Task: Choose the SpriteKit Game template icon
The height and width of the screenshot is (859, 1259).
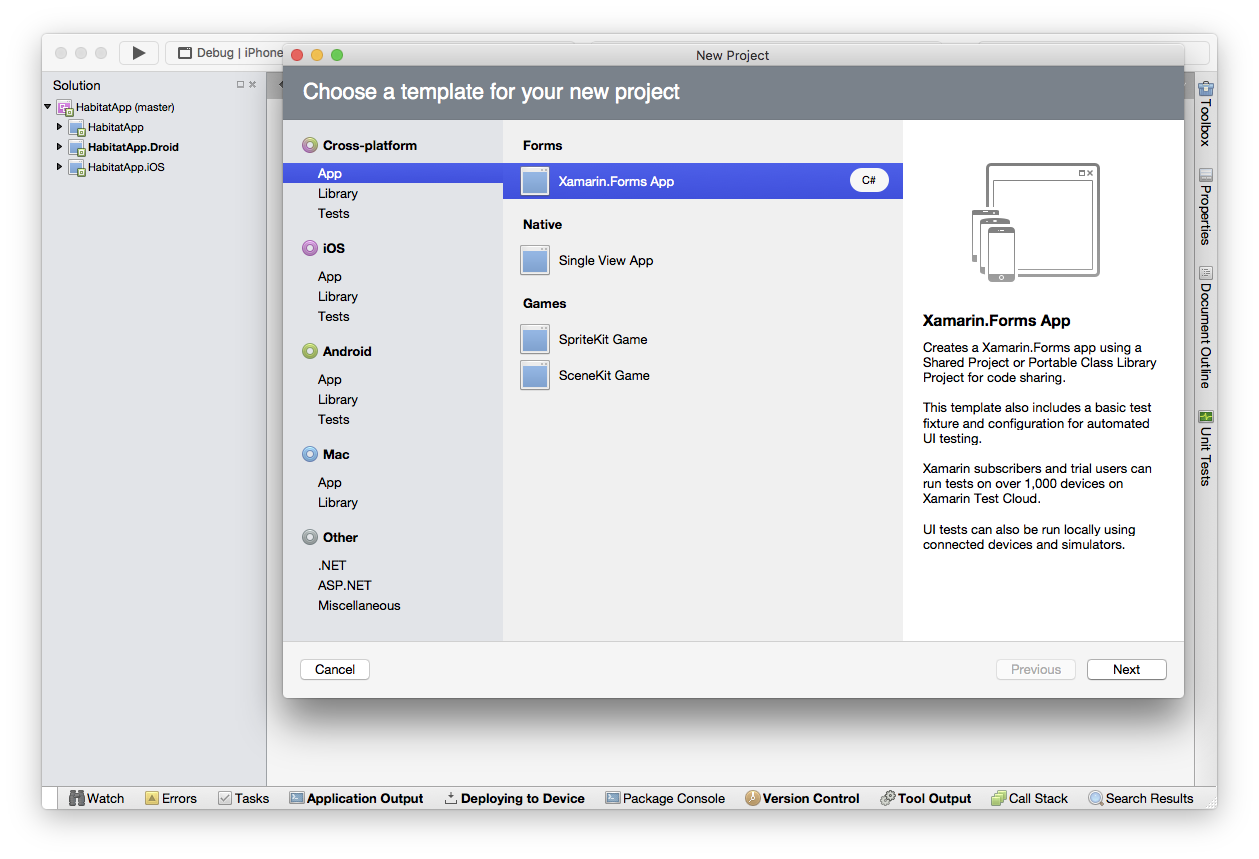Action: pyautogui.click(x=535, y=340)
